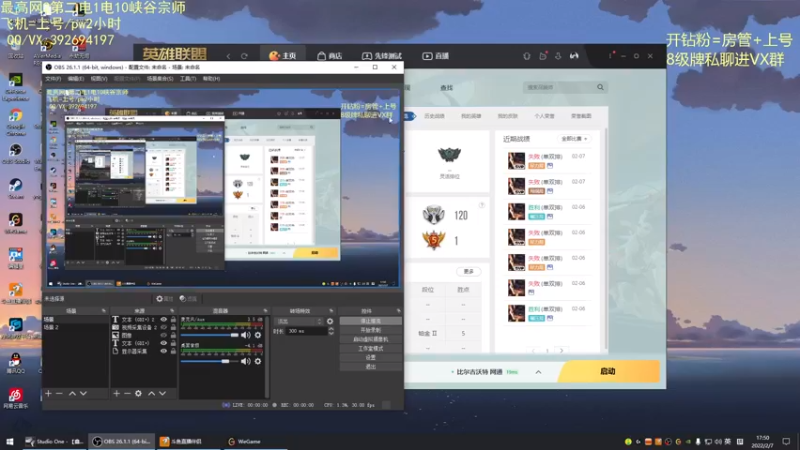
Task: Mute 桌面音频 in audio mixer
Action: pyautogui.click(x=246, y=361)
